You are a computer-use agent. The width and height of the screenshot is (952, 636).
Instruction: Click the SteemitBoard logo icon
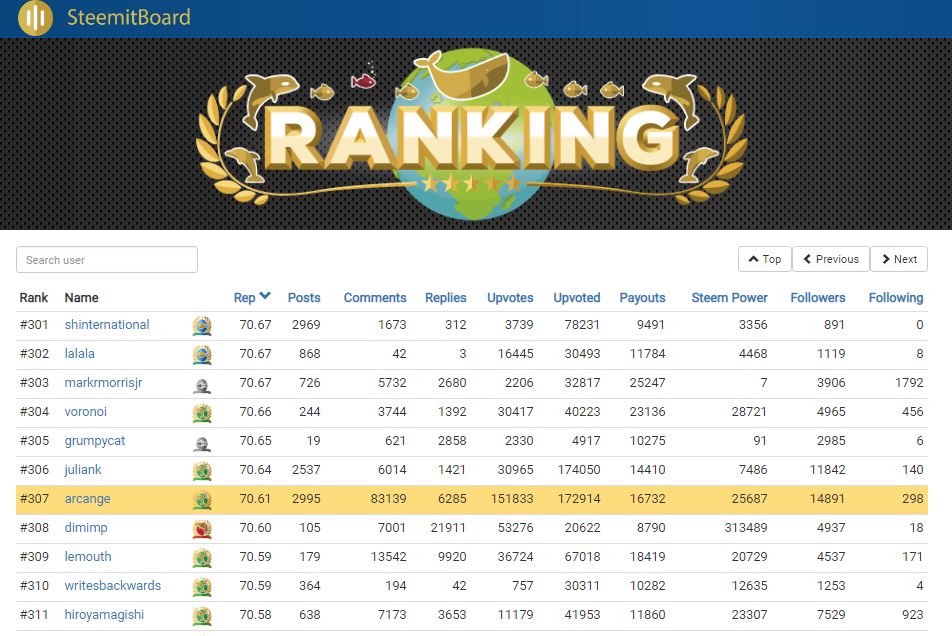[35, 18]
